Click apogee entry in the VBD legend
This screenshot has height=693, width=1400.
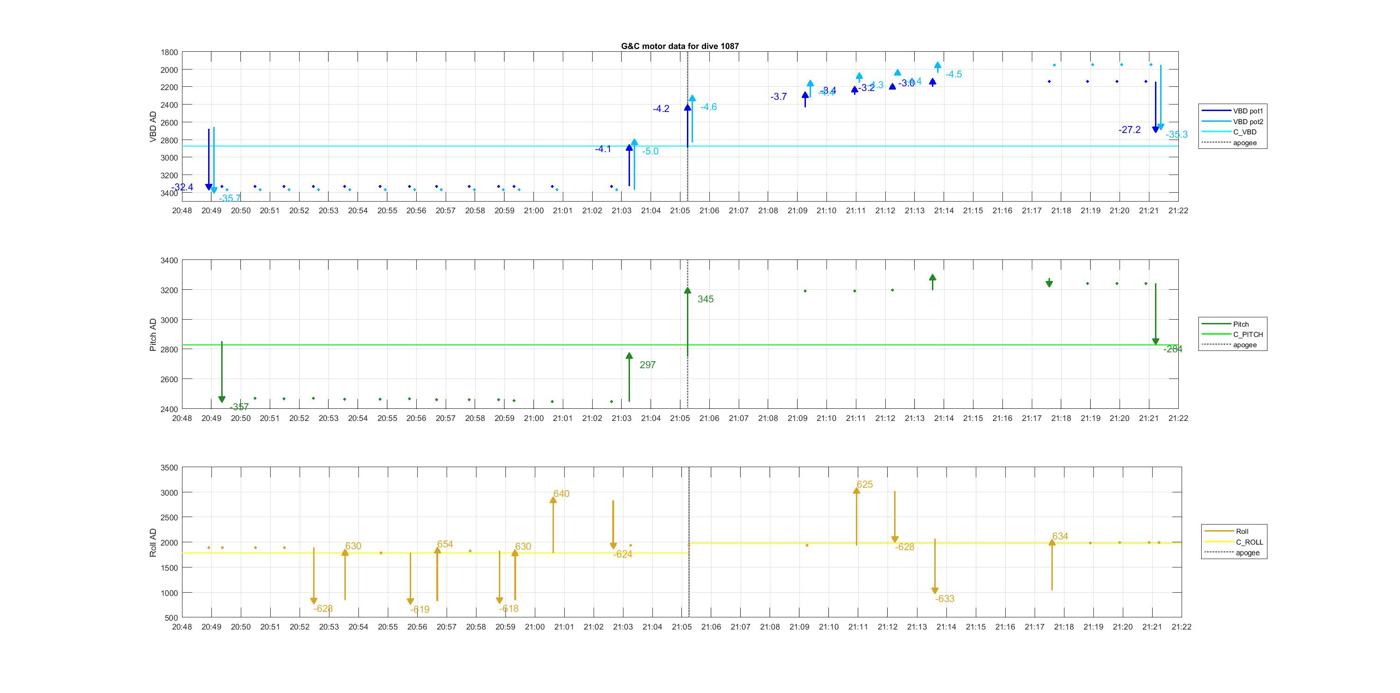1230,143
